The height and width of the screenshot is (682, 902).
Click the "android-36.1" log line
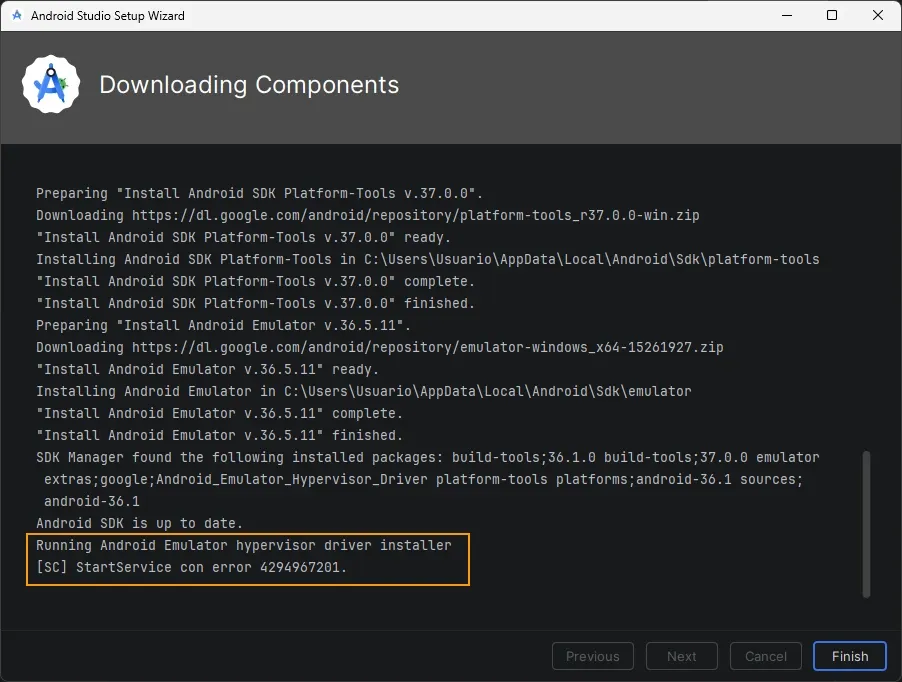pos(91,501)
